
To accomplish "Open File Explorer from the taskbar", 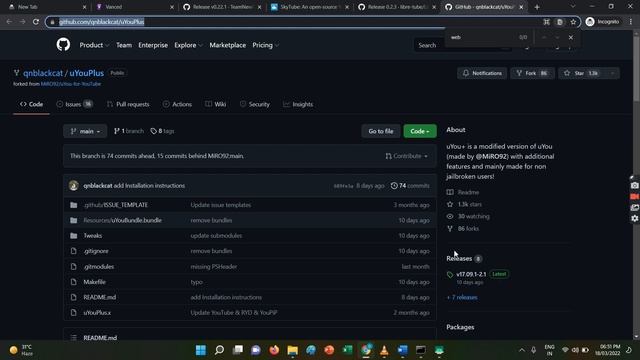I will [x=293, y=350].
